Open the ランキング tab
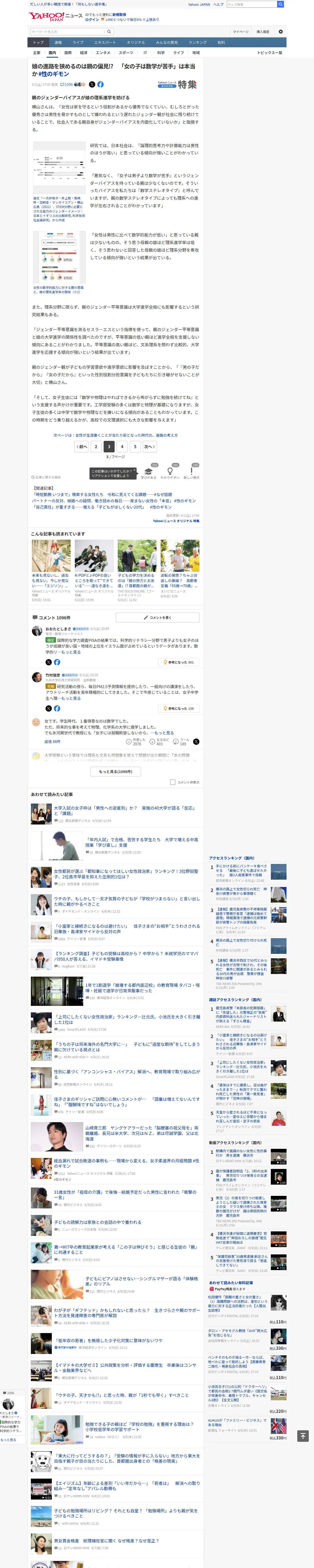Screen dimensions: 314x1568 point(198,43)
